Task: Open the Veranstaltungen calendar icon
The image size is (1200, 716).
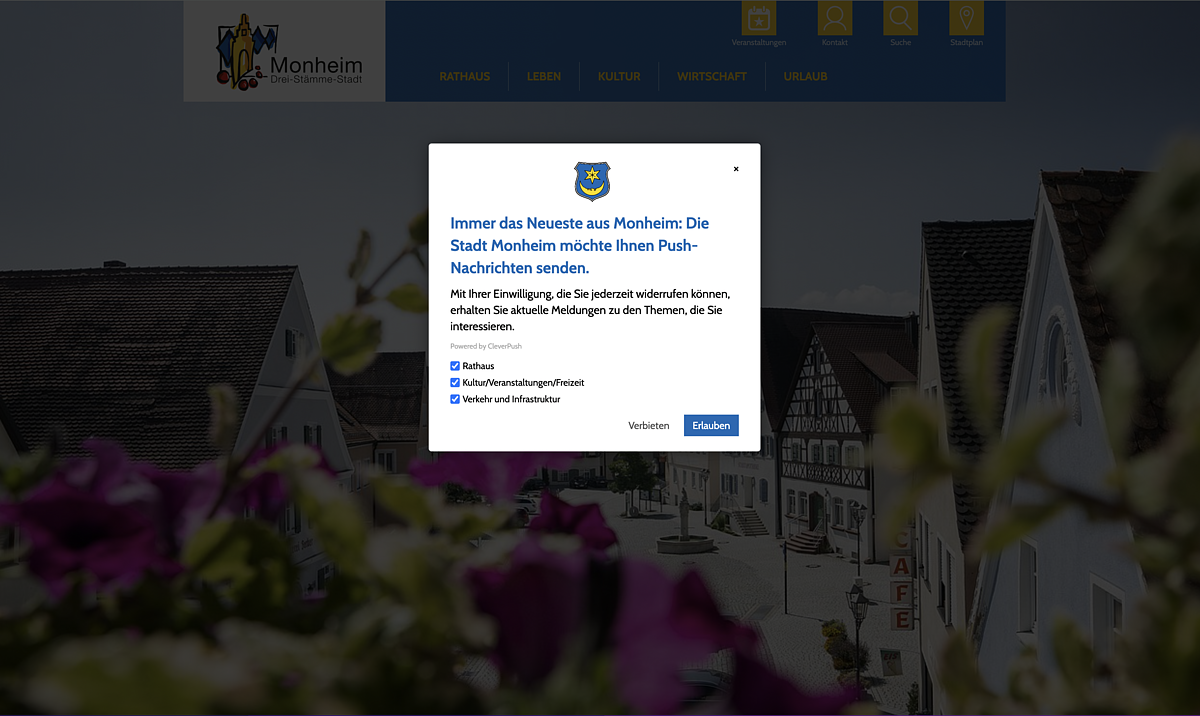Action: click(759, 18)
